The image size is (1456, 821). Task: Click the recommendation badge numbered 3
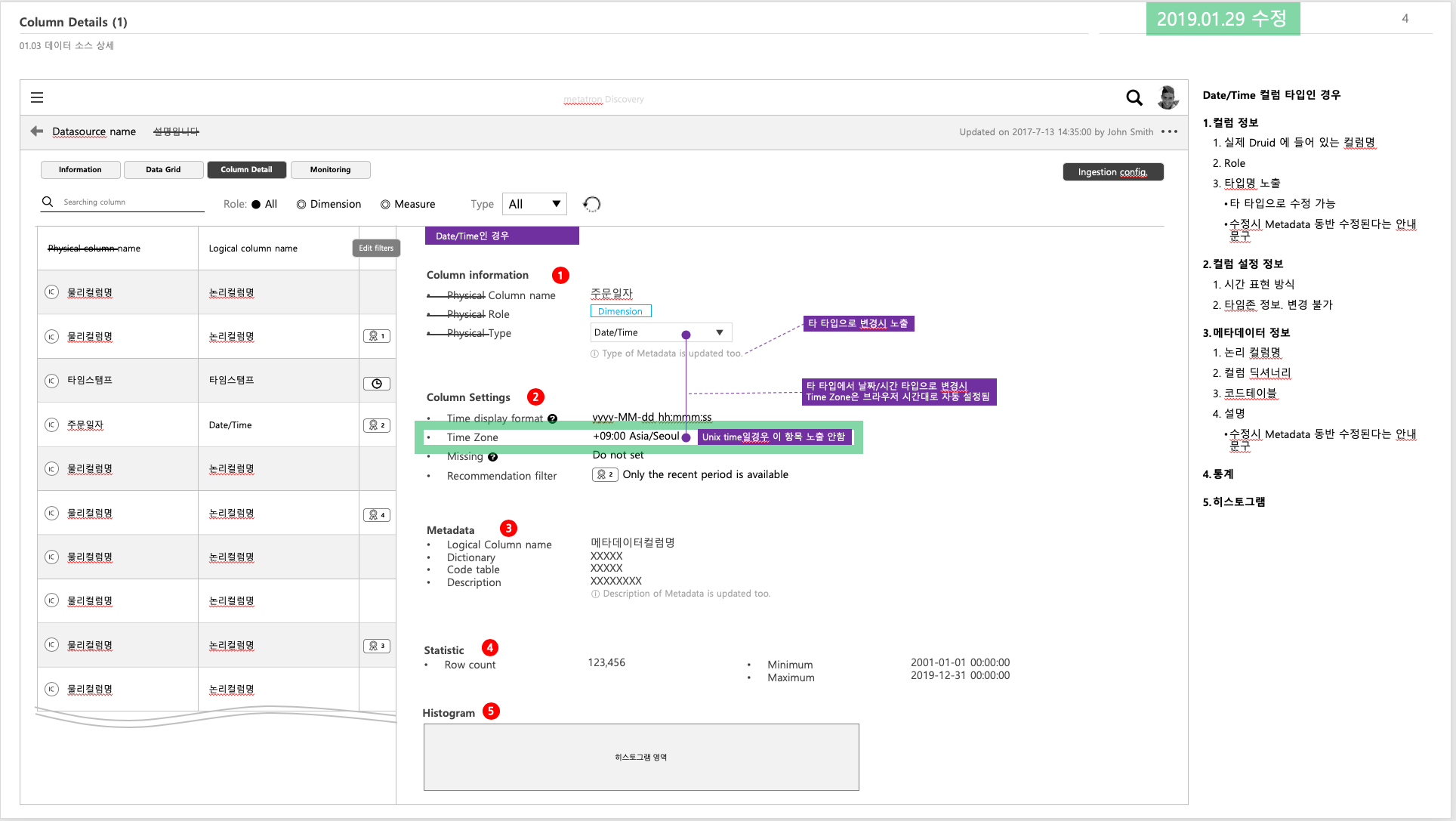click(377, 646)
